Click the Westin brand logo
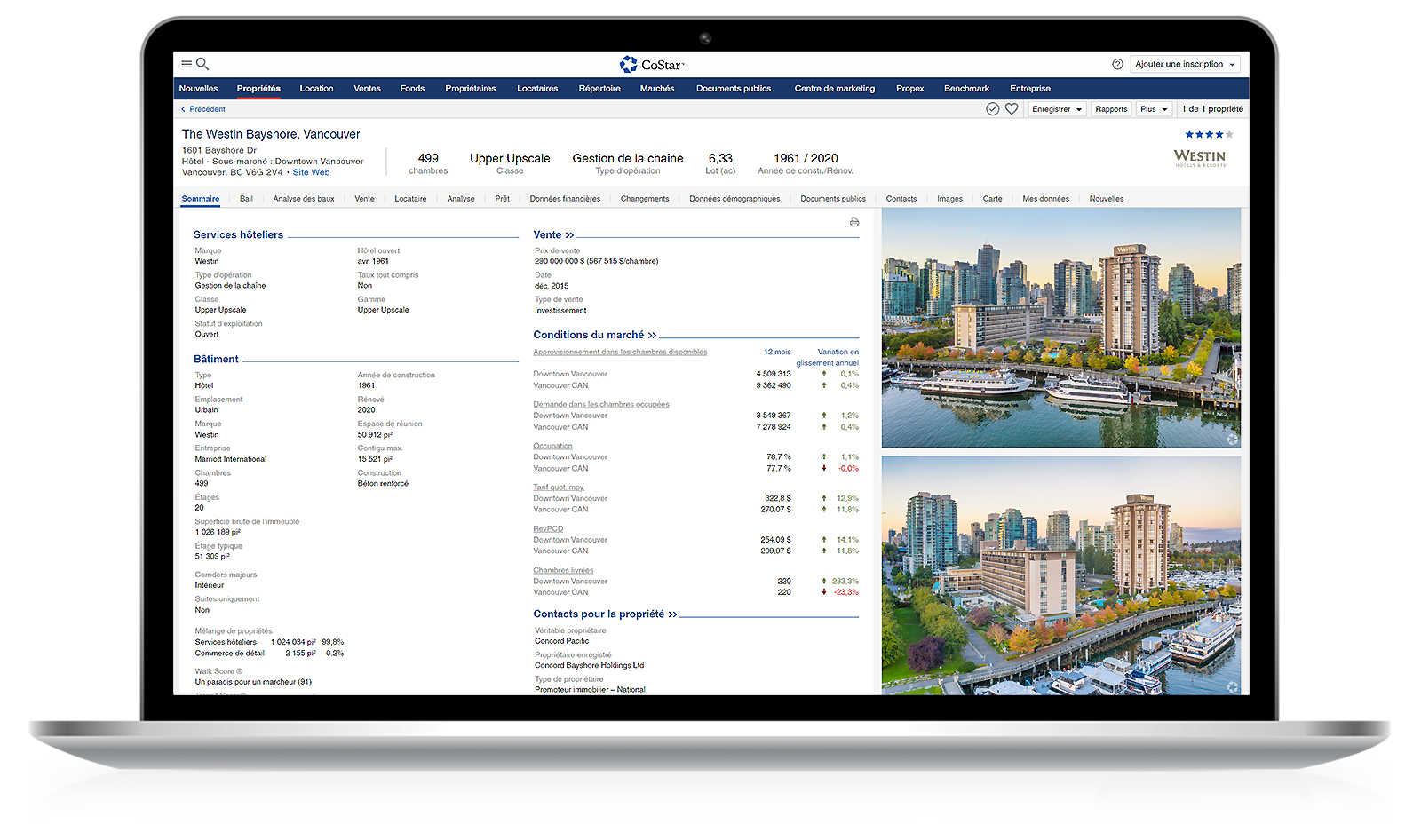 pos(1200,157)
